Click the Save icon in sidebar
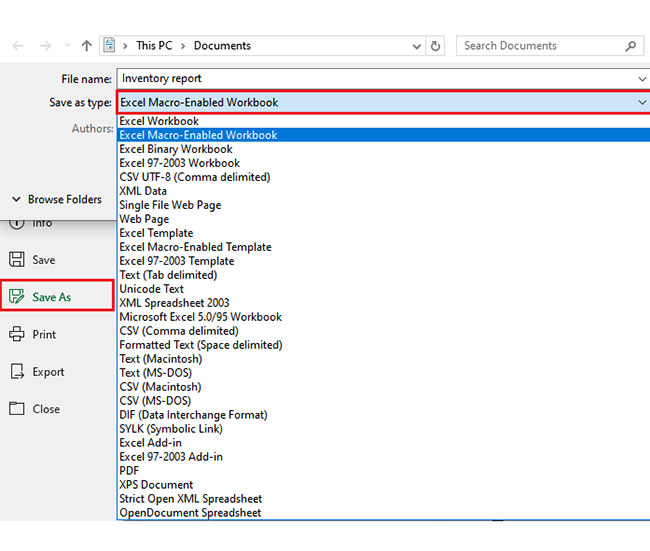The image size is (650, 551). 17,260
